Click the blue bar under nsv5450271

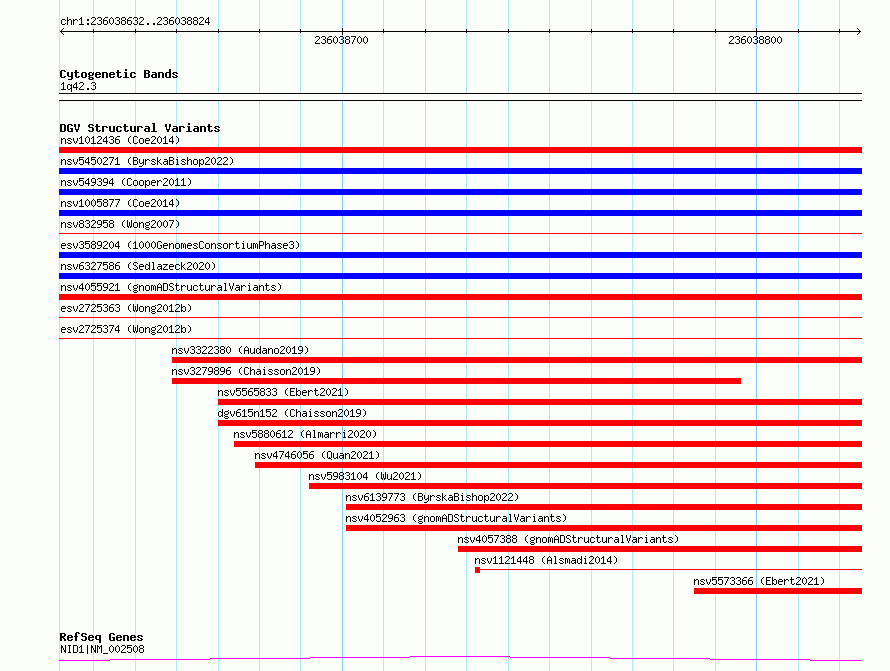(460, 171)
